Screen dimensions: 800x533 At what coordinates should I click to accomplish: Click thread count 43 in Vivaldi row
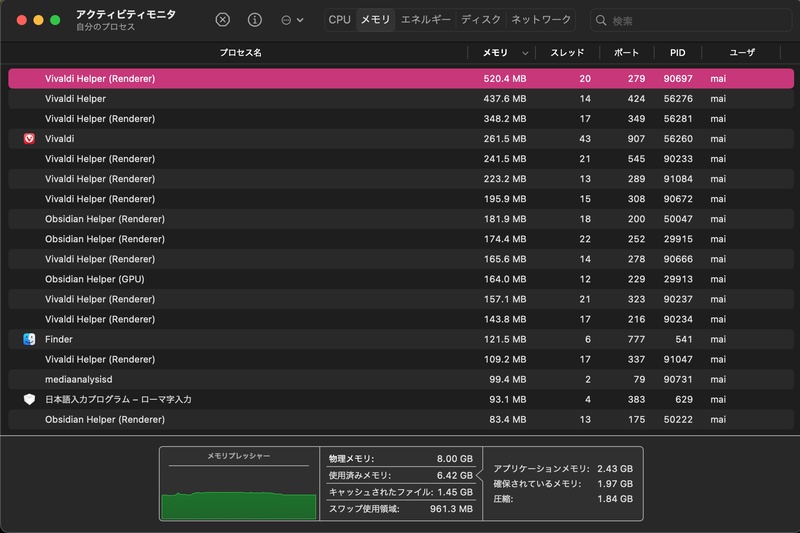[585, 139]
